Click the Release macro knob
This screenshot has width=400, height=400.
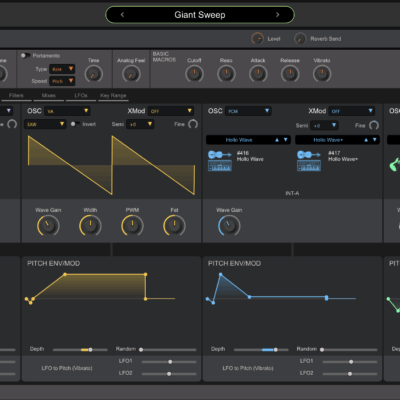click(290, 73)
